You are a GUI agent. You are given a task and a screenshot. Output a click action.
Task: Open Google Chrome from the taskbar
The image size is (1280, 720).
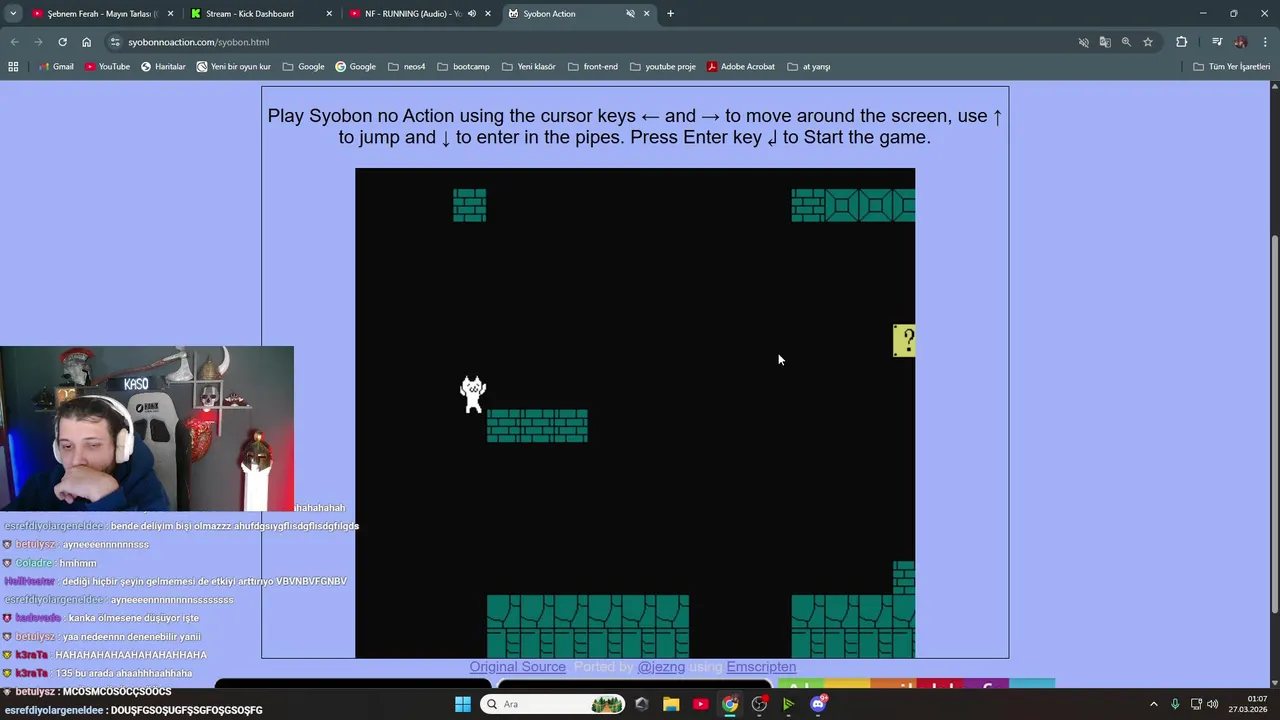tap(730, 704)
